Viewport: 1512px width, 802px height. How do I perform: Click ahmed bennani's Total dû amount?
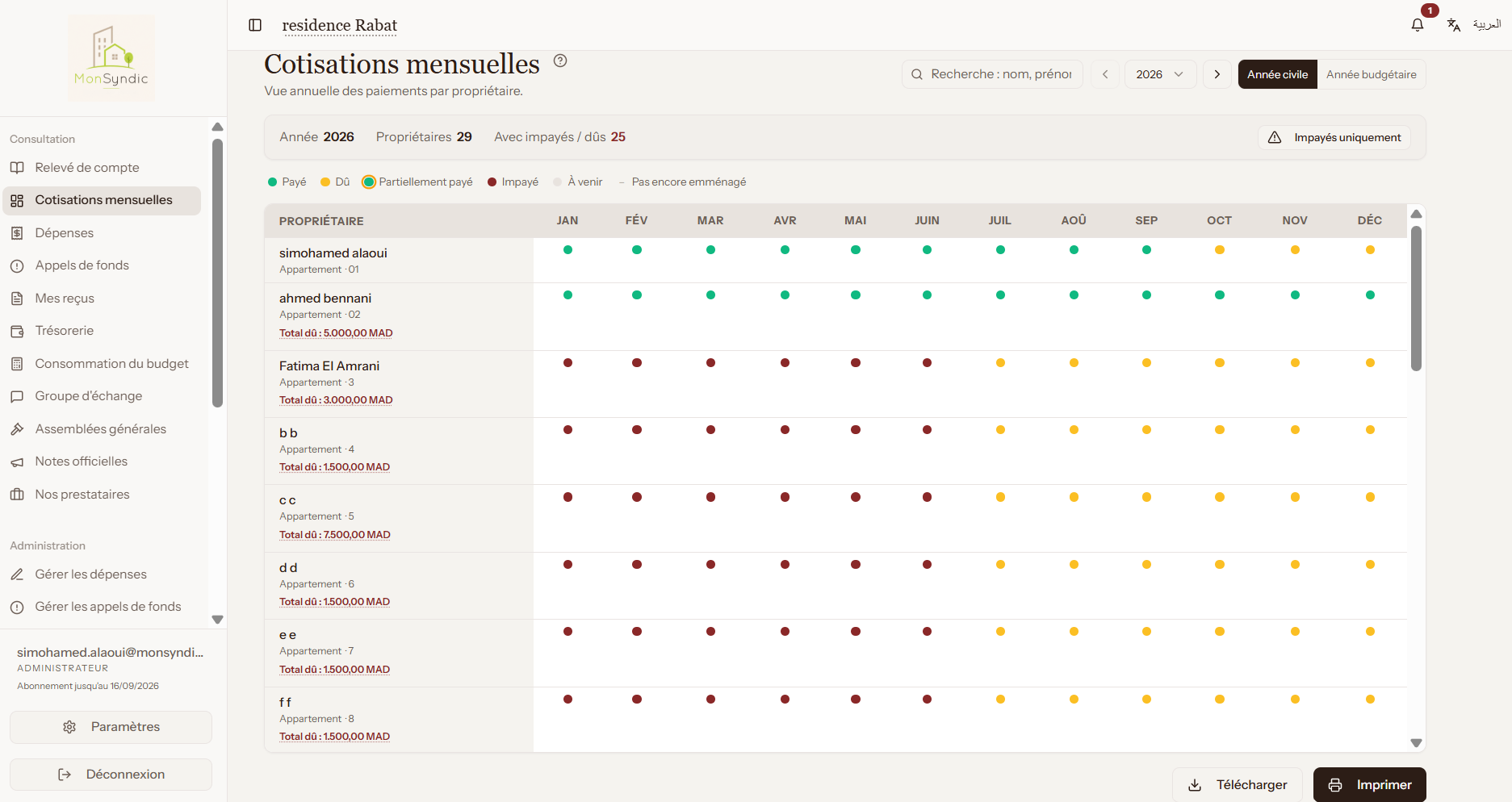(x=336, y=333)
